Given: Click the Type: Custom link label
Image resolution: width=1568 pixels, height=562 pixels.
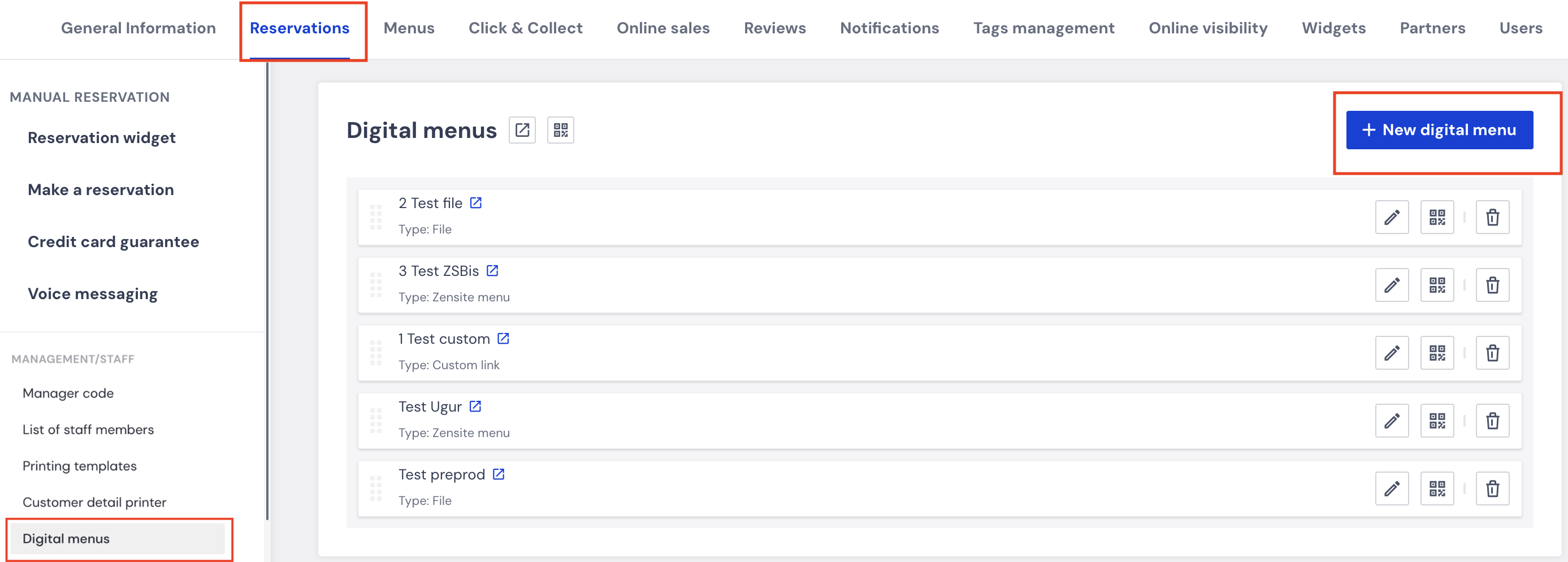Looking at the screenshot, I should (449, 365).
